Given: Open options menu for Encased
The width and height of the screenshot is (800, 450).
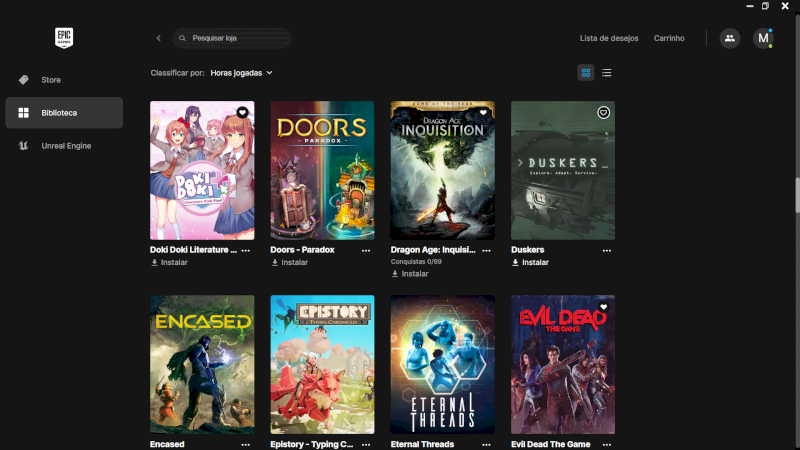Looking at the screenshot, I should click(245, 445).
